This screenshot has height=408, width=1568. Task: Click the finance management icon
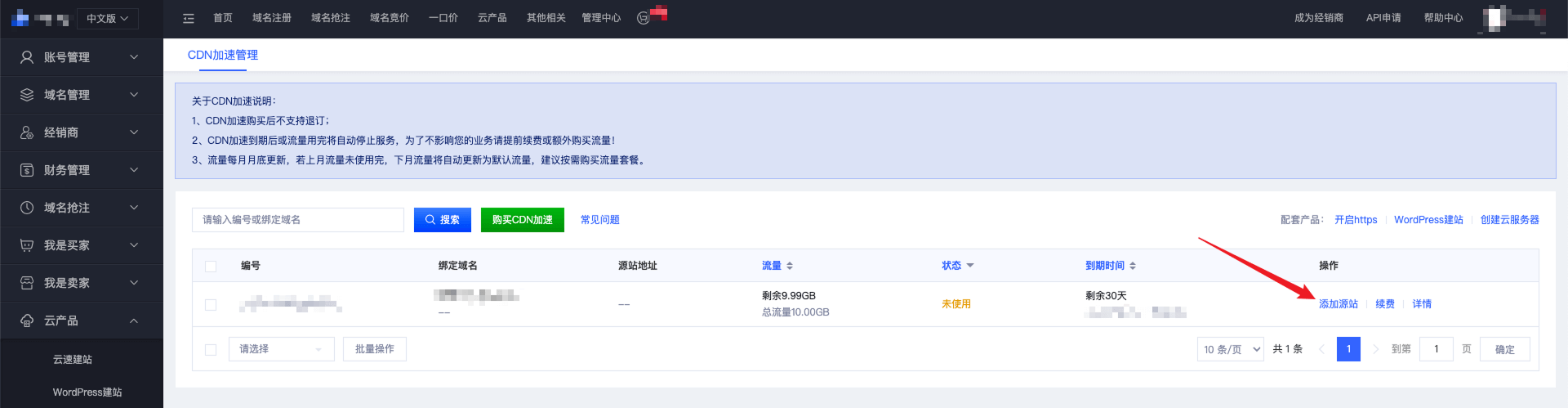coord(27,170)
